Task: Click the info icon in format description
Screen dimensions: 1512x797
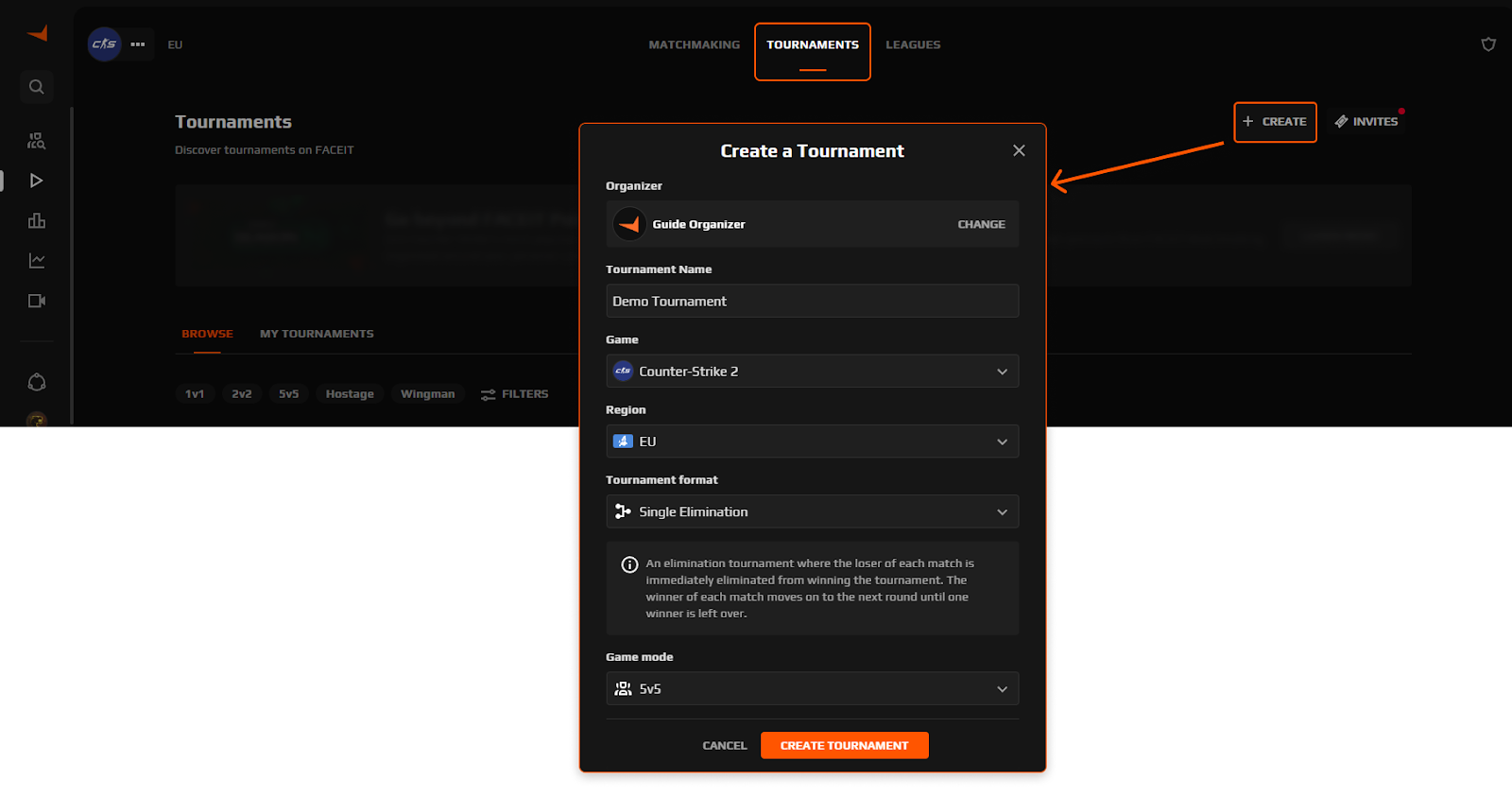Action: pyautogui.click(x=629, y=564)
